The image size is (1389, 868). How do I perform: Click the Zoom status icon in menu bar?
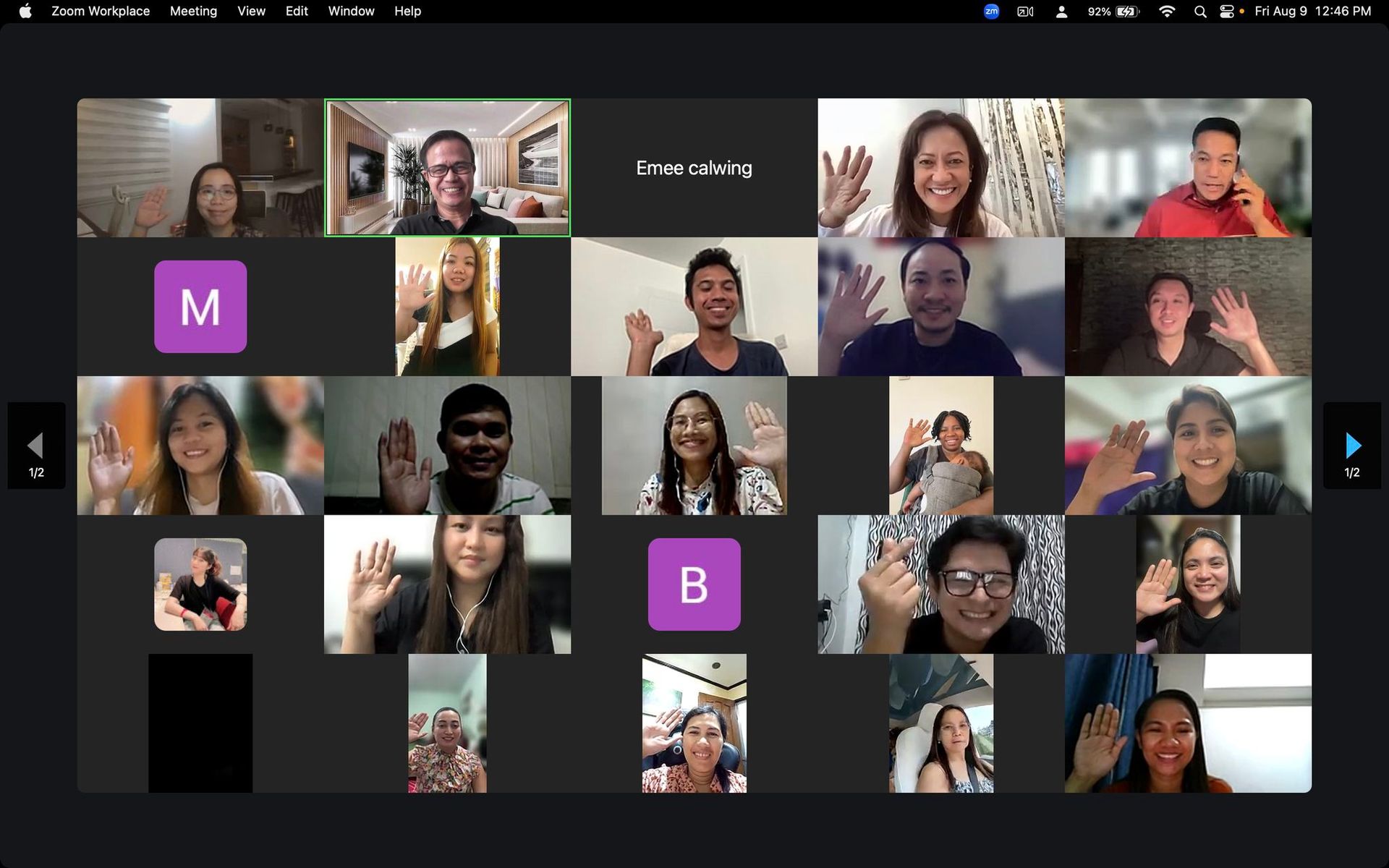coord(991,11)
